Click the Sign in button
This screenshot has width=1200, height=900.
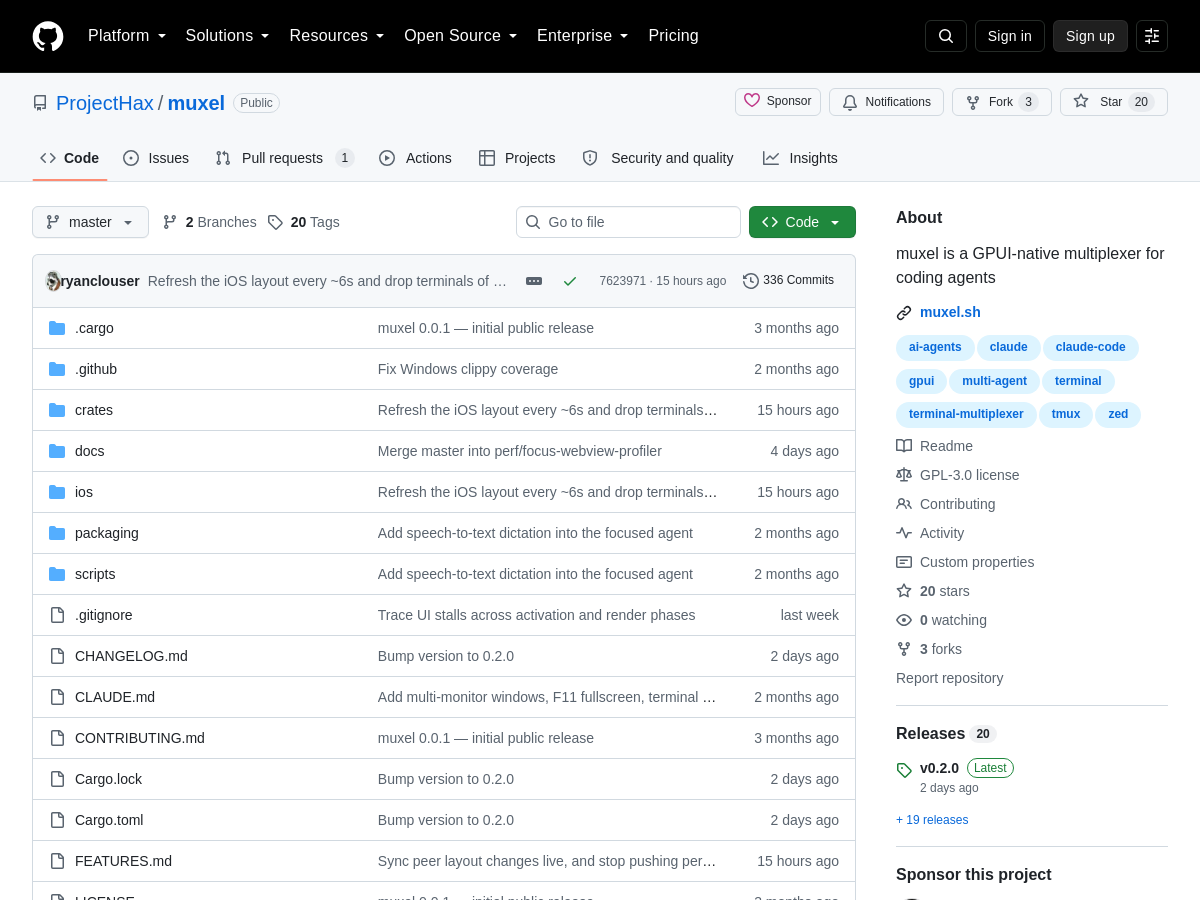tap(1010, 36)
